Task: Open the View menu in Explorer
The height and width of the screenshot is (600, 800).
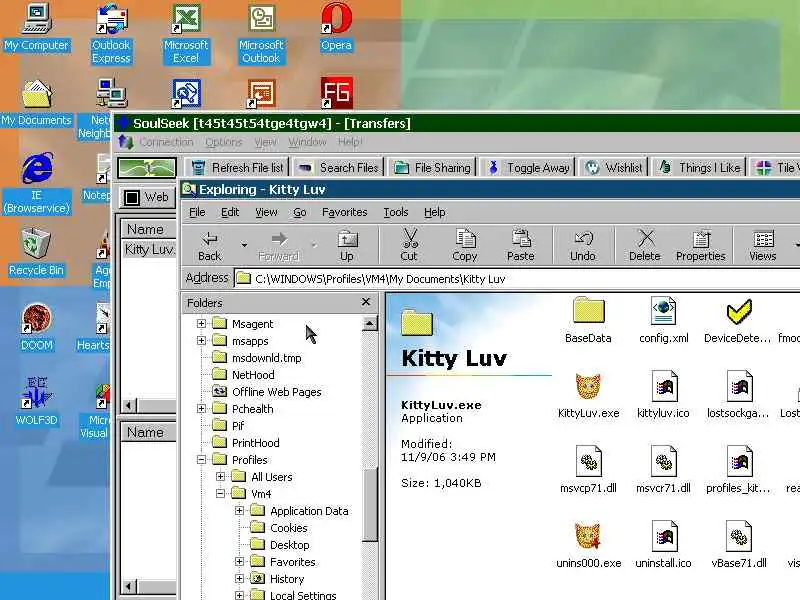Action: (266, 212)
